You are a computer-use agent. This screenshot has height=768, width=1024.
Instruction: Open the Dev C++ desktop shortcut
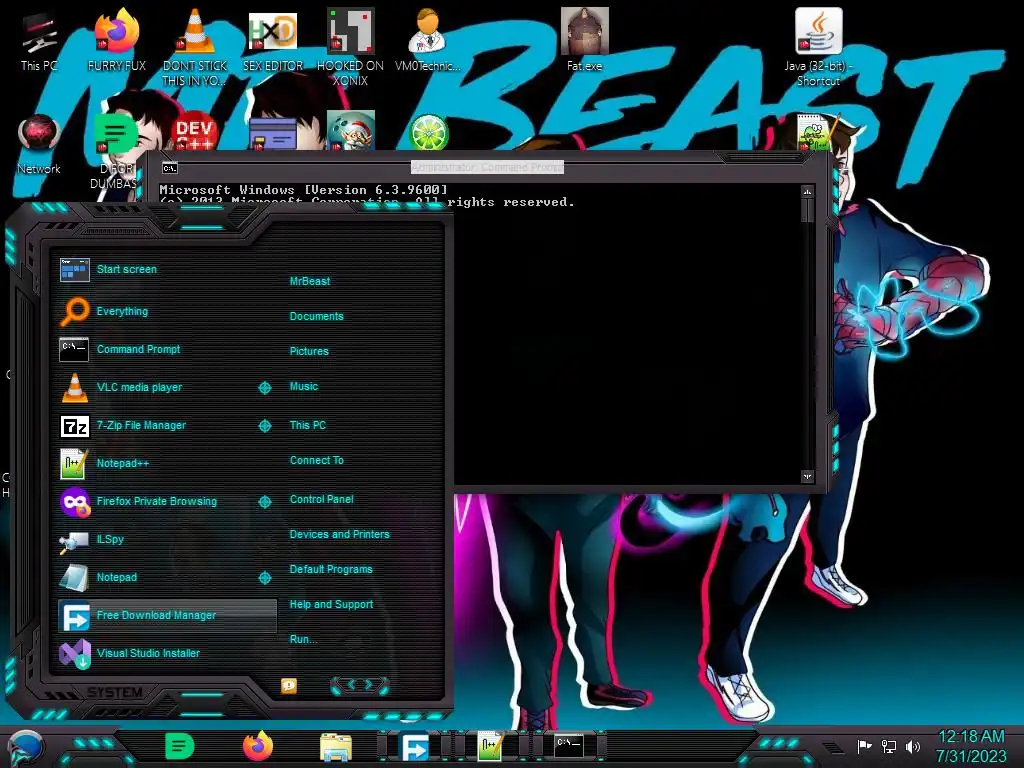tap(194, 131)
